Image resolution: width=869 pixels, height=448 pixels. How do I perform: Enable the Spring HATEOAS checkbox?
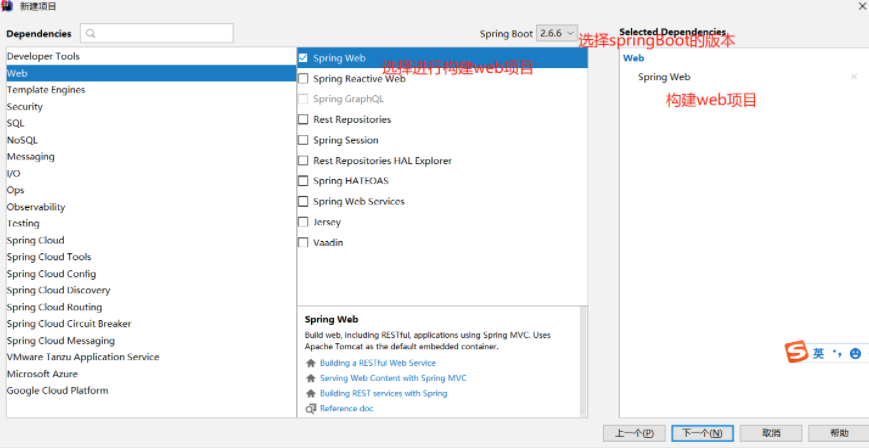point(303,181)
